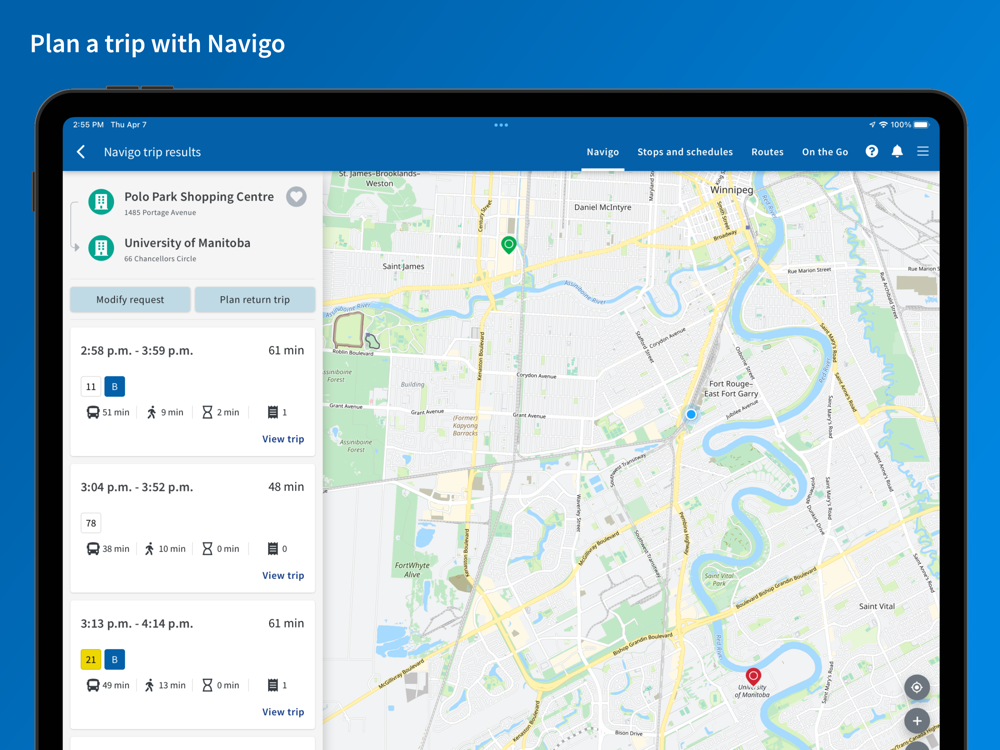This screenshot has height=750, width=1000.
Task: View trip for 2:58 p.m. departure
Action: pos(283,439)
